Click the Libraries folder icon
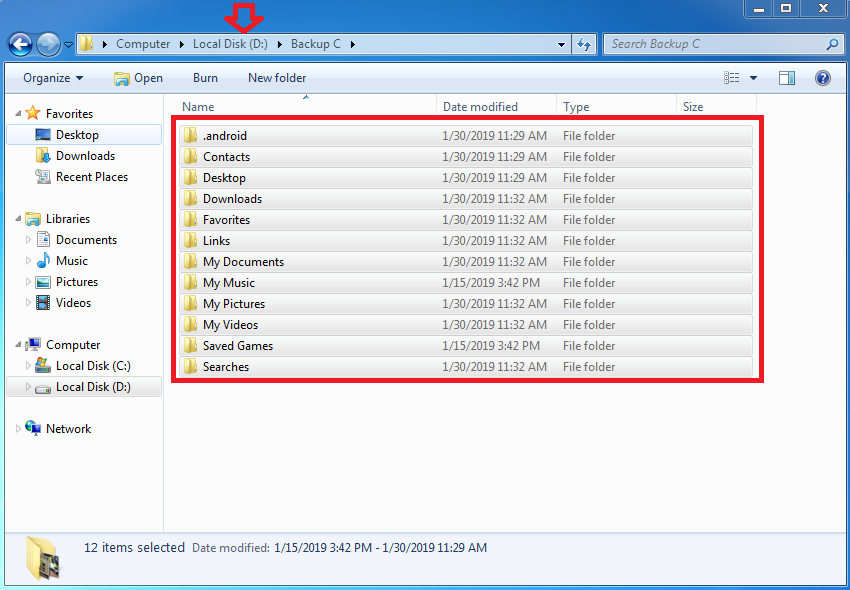 (33, 219)
